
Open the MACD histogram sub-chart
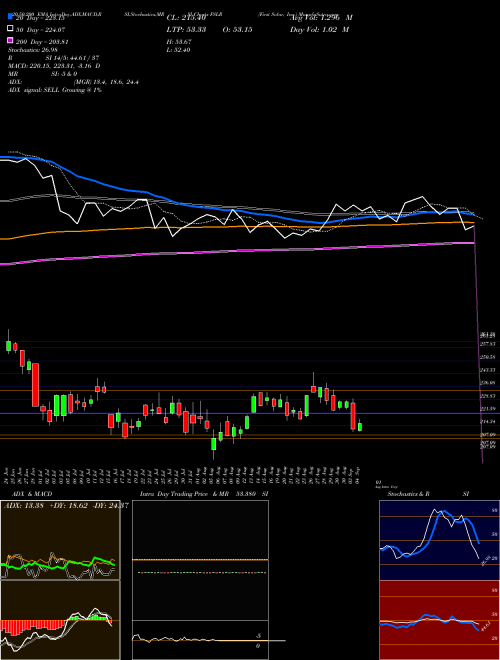(x=60, y=620)
